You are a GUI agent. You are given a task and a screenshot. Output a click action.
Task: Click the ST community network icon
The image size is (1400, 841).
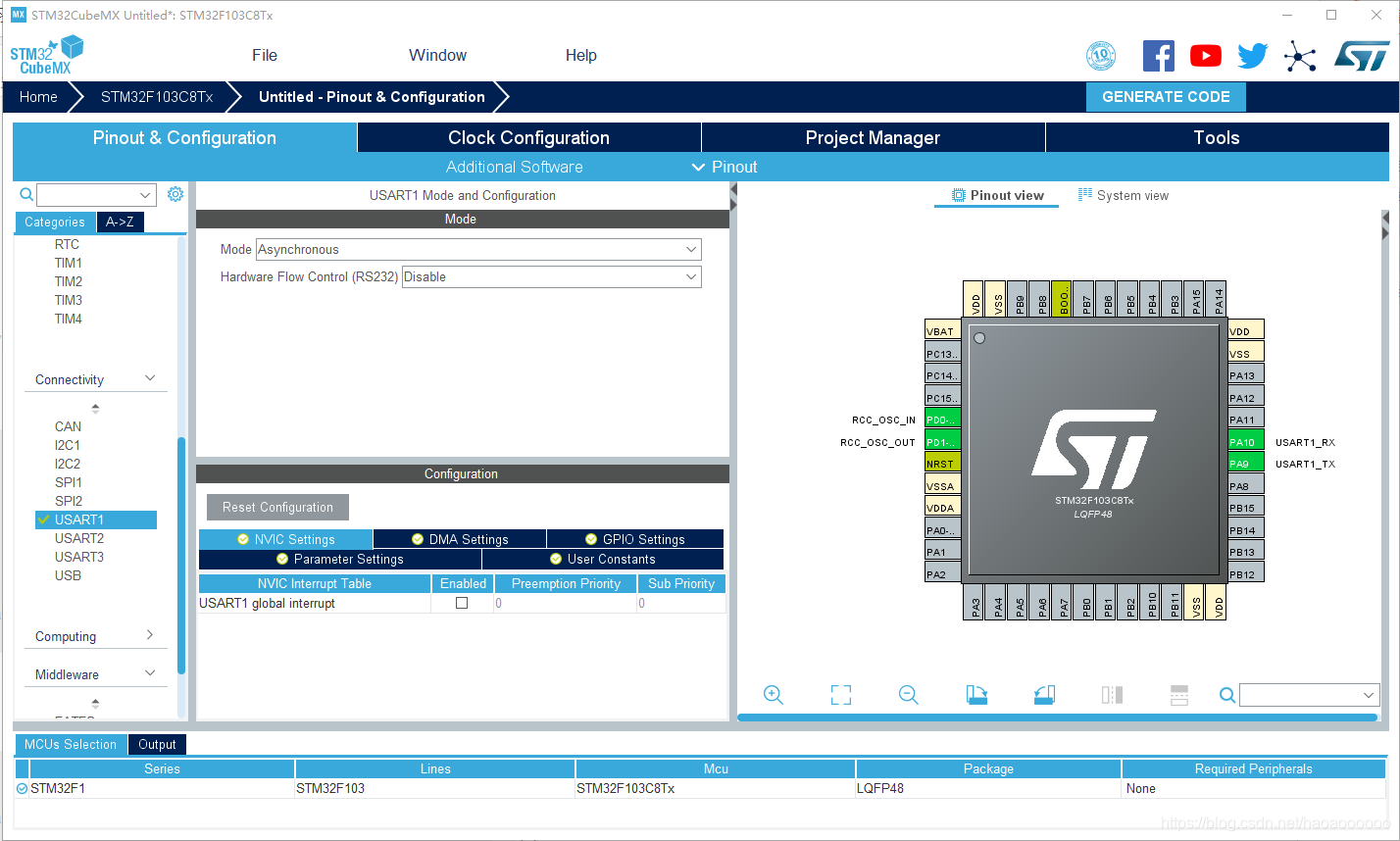pos(1300,56)
